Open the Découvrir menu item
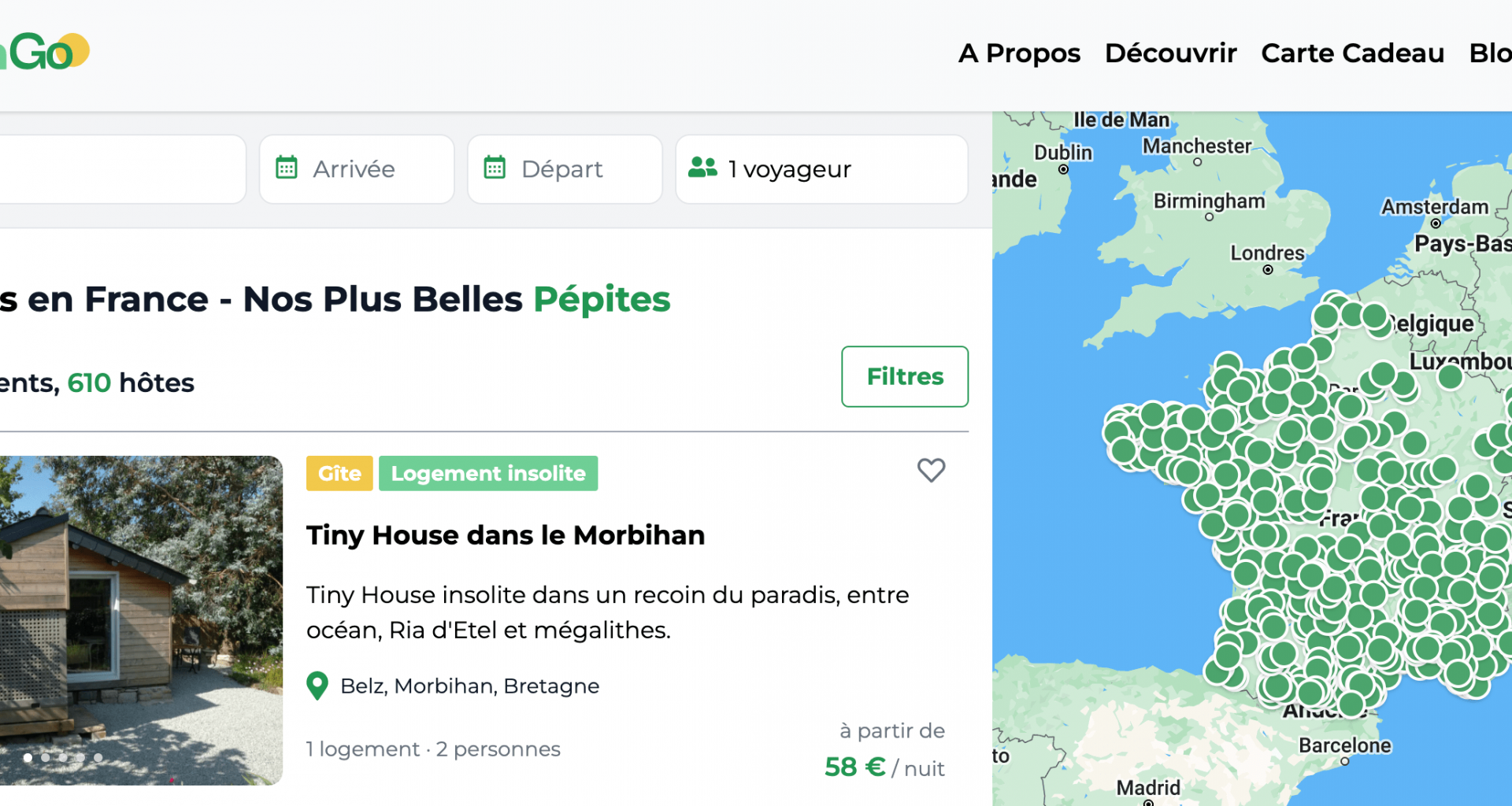The height and width of the screenshot is (806, 1512). pos(1170,54)
